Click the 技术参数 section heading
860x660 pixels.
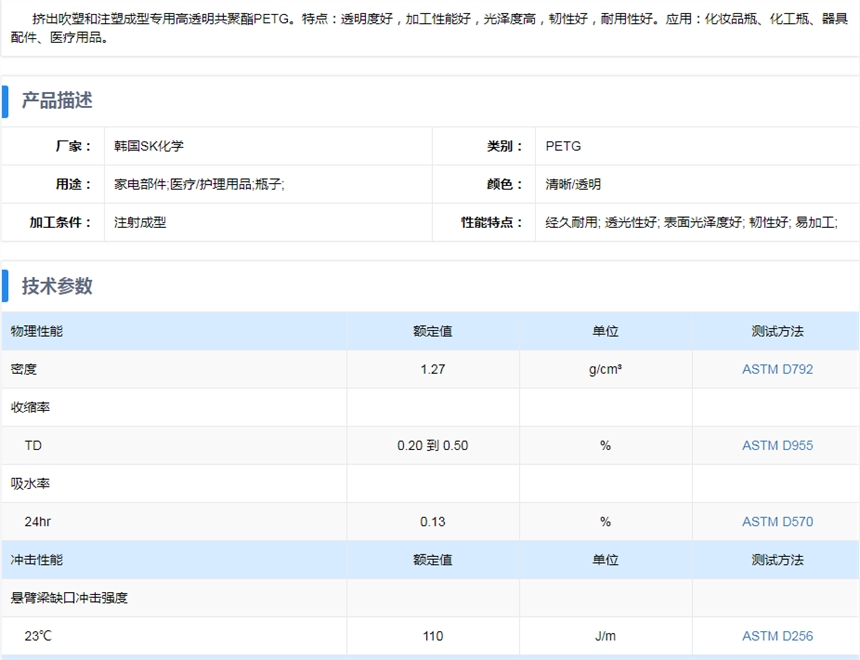[x=57, y=286]
